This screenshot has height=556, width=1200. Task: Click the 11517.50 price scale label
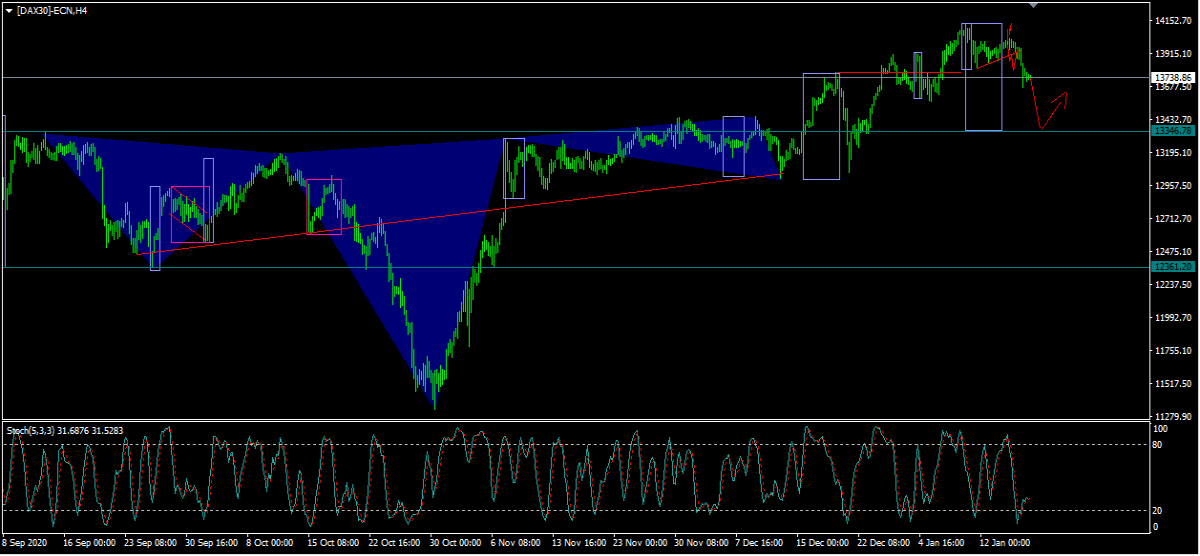coord(1172,383)
